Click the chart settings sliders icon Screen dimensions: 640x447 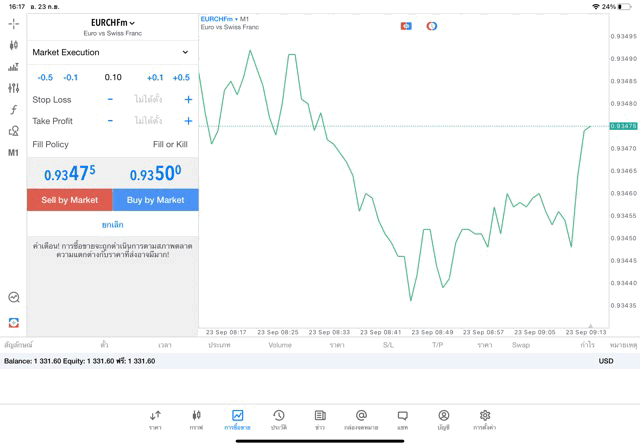click(13, 88)
